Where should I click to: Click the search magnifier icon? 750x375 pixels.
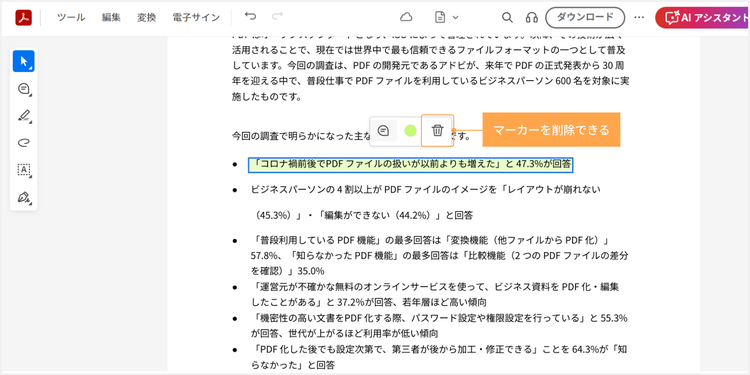[507, 17]
